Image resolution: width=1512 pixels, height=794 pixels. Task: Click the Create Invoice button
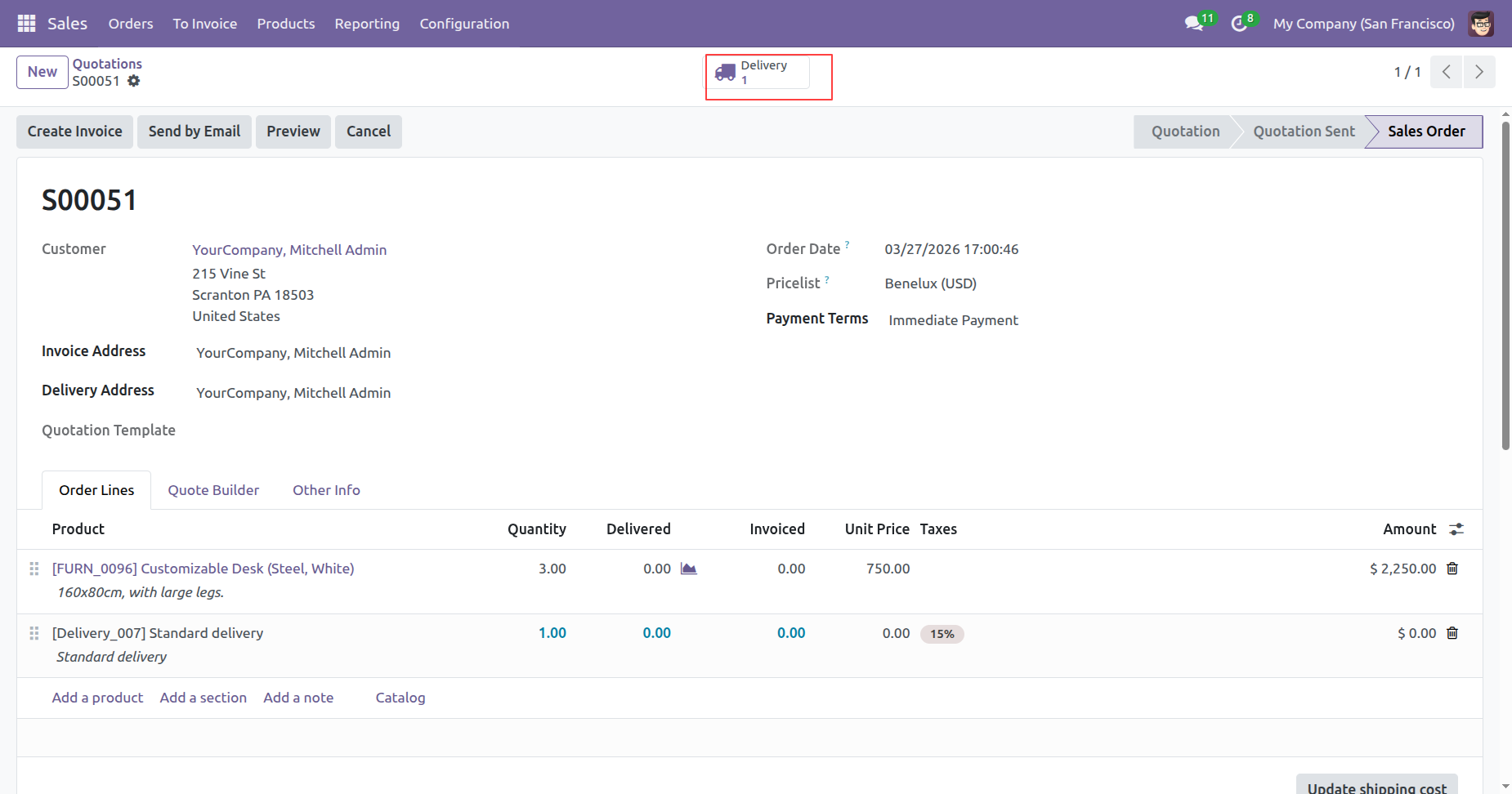click(x=74, y=132)
